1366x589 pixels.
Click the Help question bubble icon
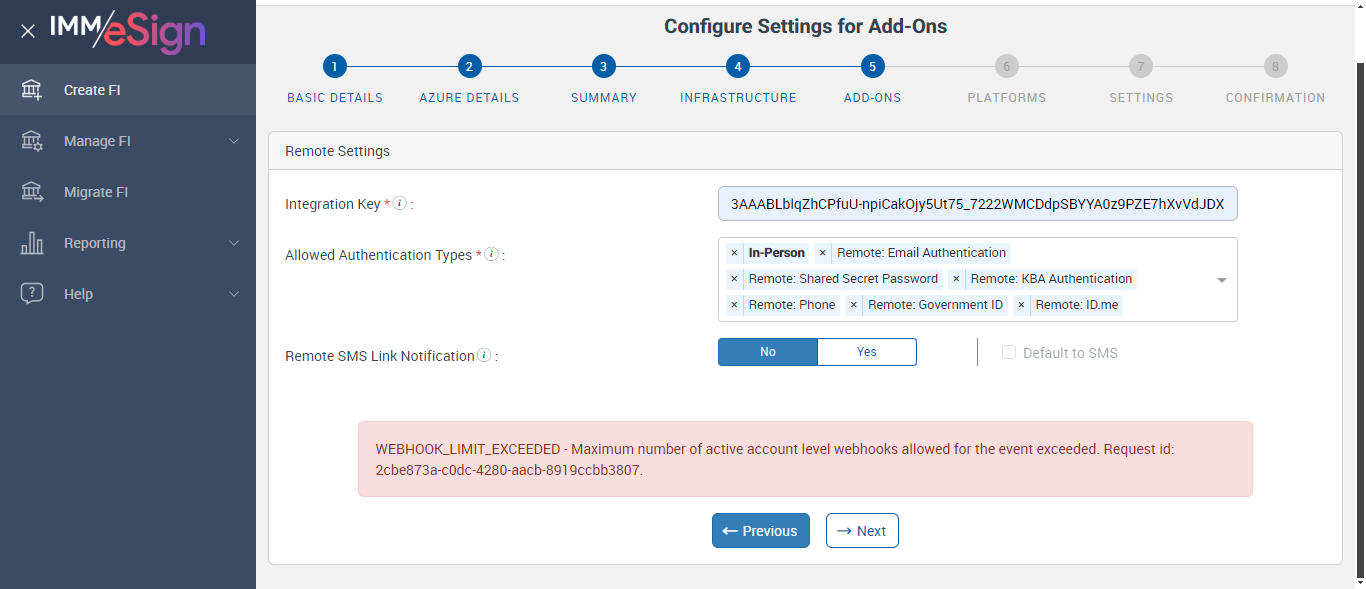(x=32, y=294)
